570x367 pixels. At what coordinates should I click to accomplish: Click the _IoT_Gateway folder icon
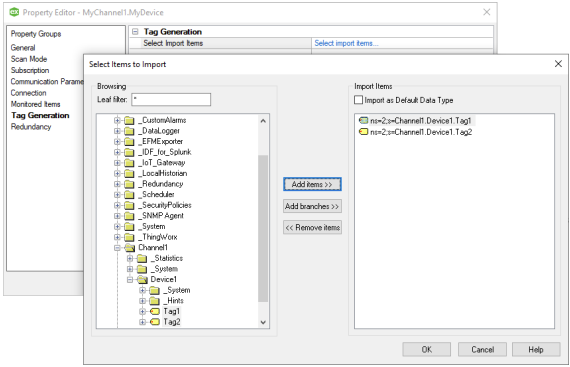[129, 163]
